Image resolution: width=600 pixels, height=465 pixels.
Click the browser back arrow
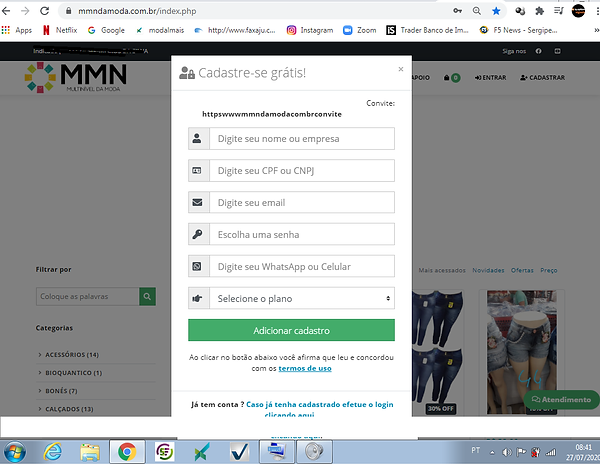point(6,11)
